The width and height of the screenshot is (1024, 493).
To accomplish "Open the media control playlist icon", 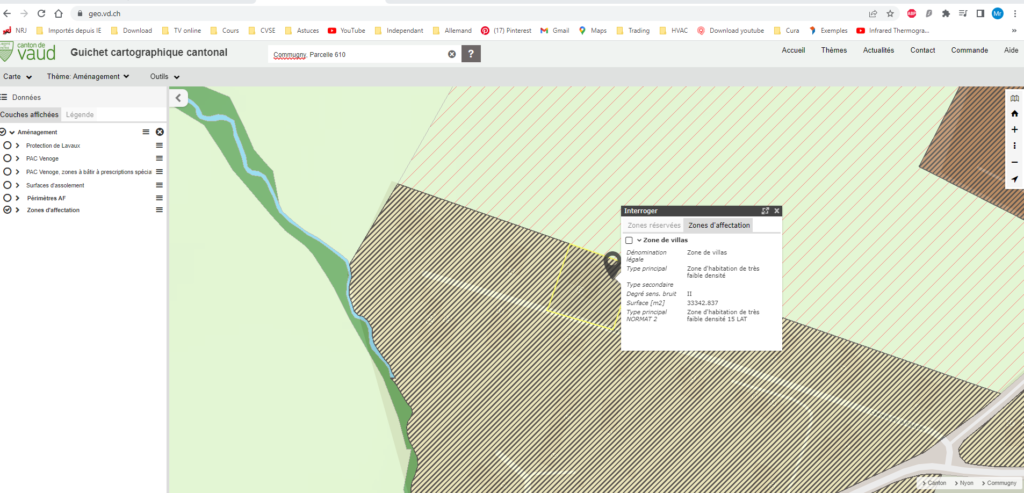I will click(963, 13).
